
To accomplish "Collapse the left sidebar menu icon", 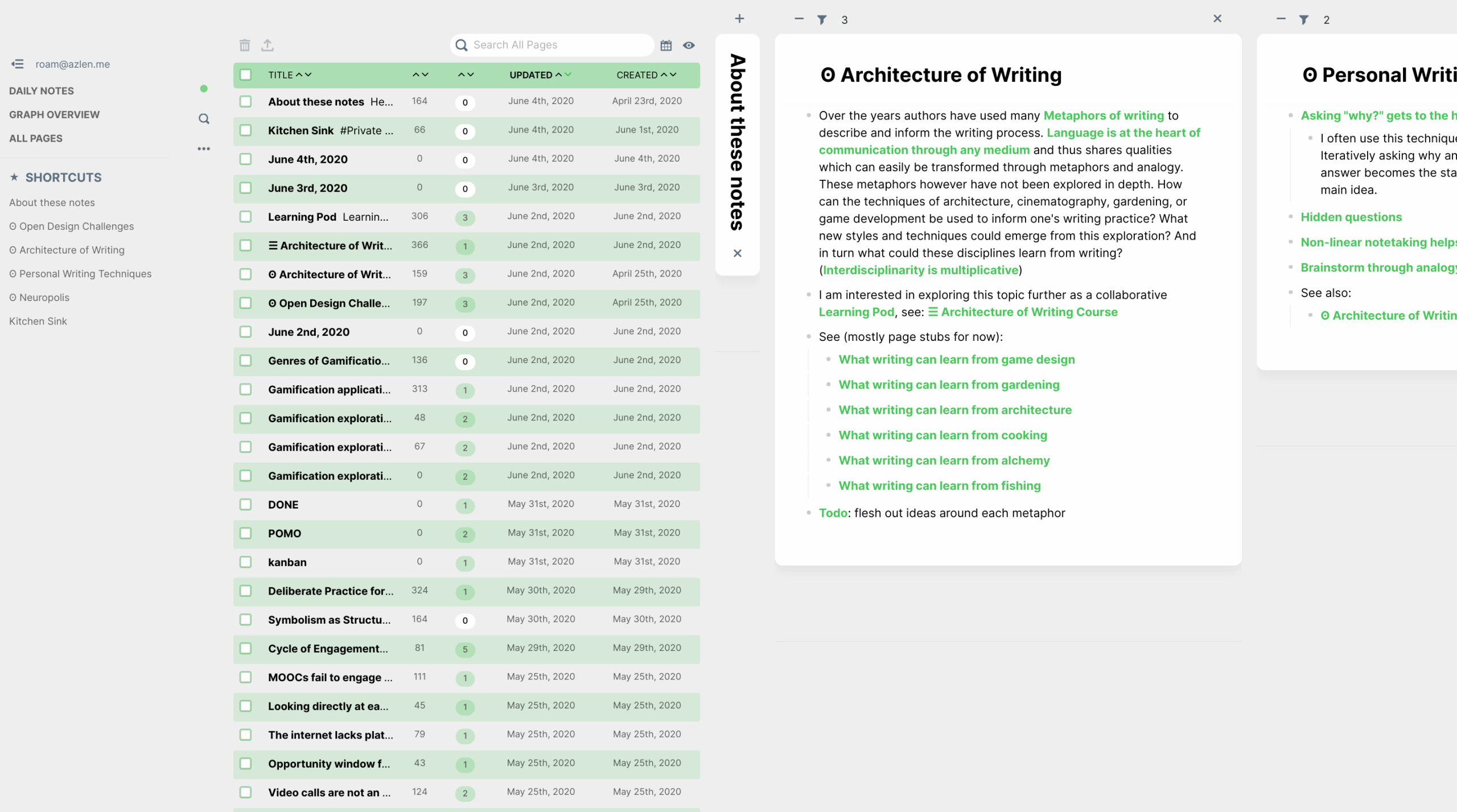I will click(x=17, y=64).
